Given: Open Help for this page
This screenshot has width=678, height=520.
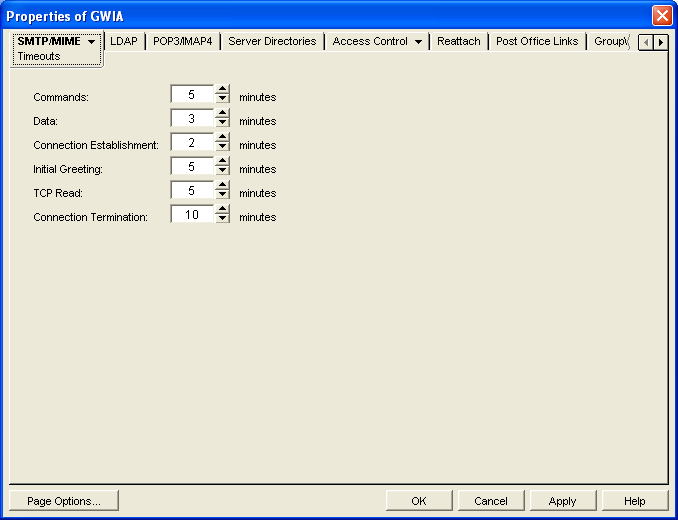Looking at the screenshot, I should pos(634,501).
